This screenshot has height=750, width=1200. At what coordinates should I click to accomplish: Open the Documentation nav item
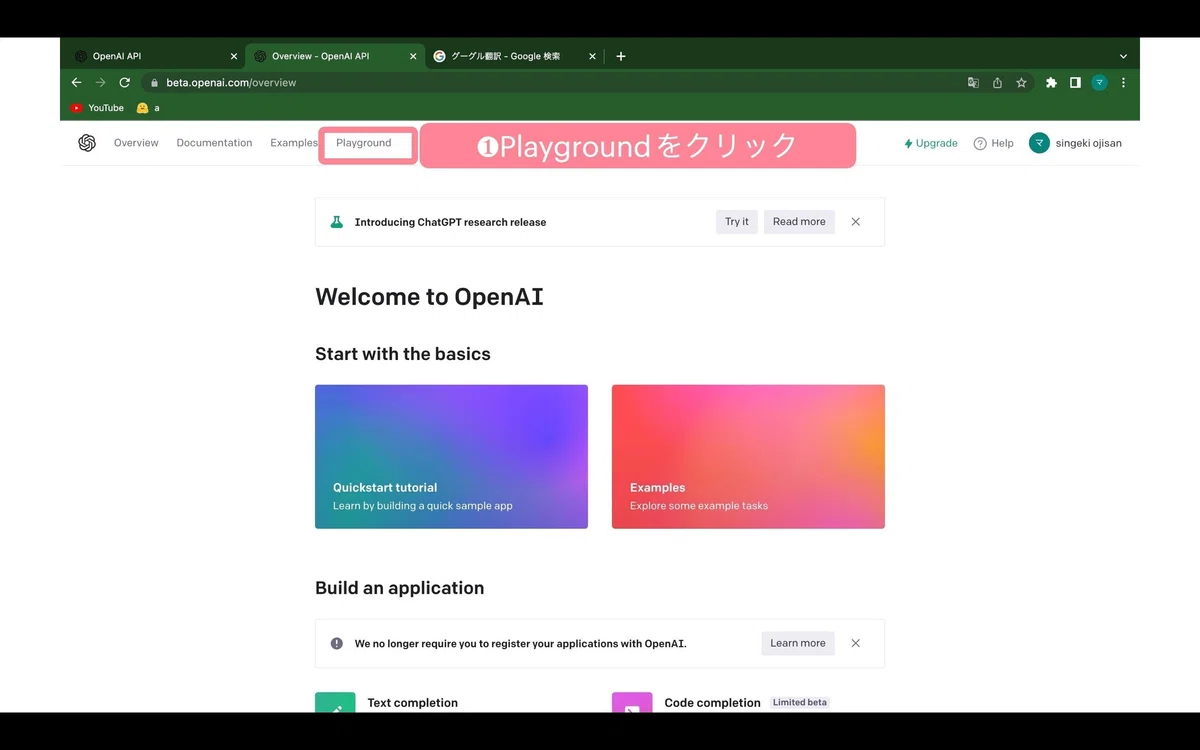[214, 143]
